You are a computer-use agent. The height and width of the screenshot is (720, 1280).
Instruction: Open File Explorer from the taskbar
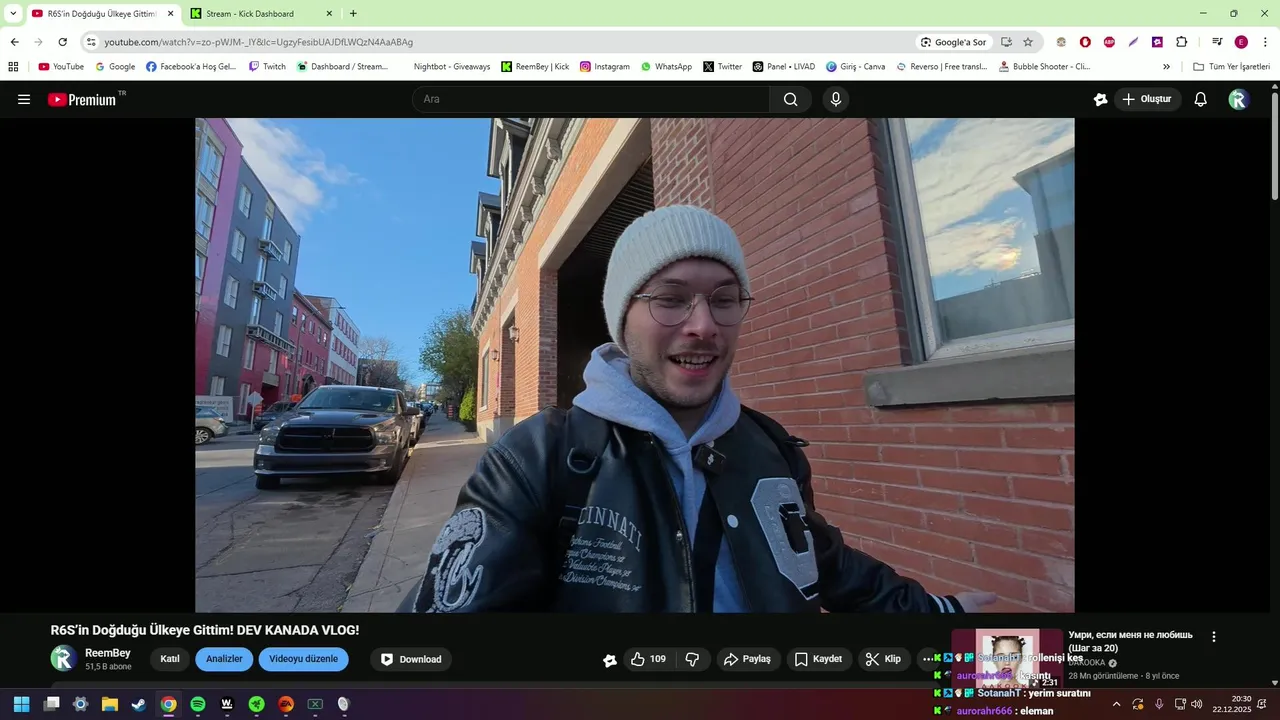coord(110,704)
